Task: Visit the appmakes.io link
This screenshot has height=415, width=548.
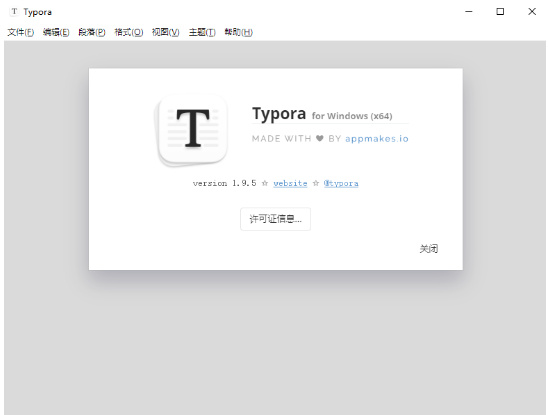Action: pyautogui.click(x=377, y=139)
